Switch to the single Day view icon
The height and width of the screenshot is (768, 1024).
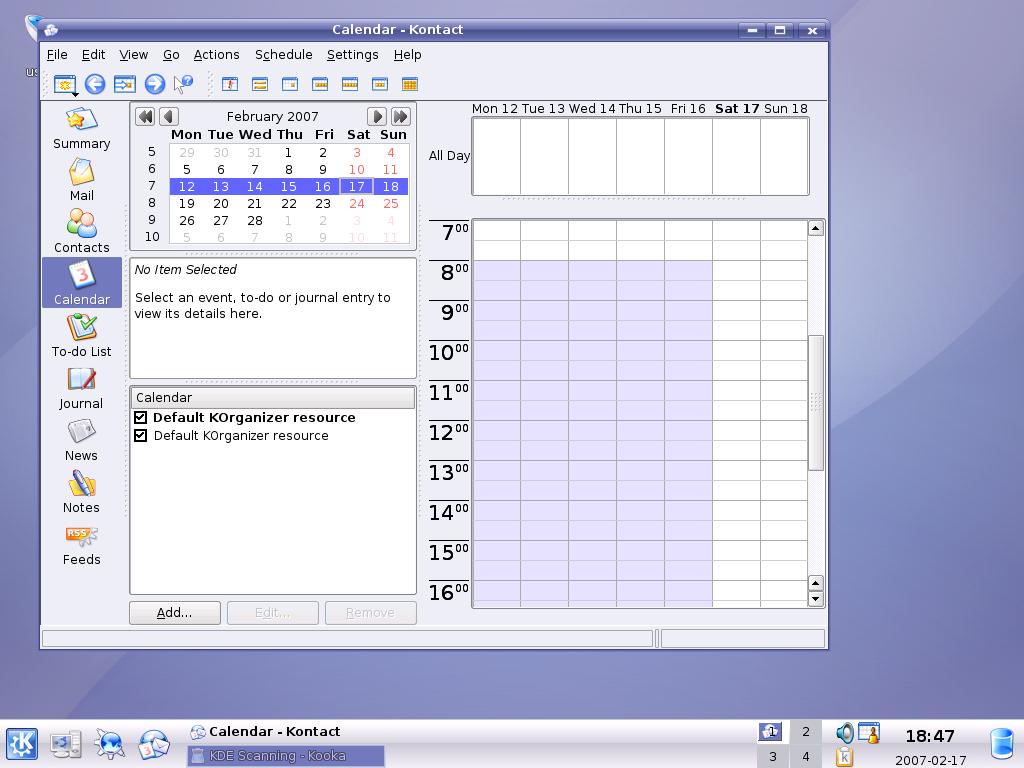[x=290, y=84]
